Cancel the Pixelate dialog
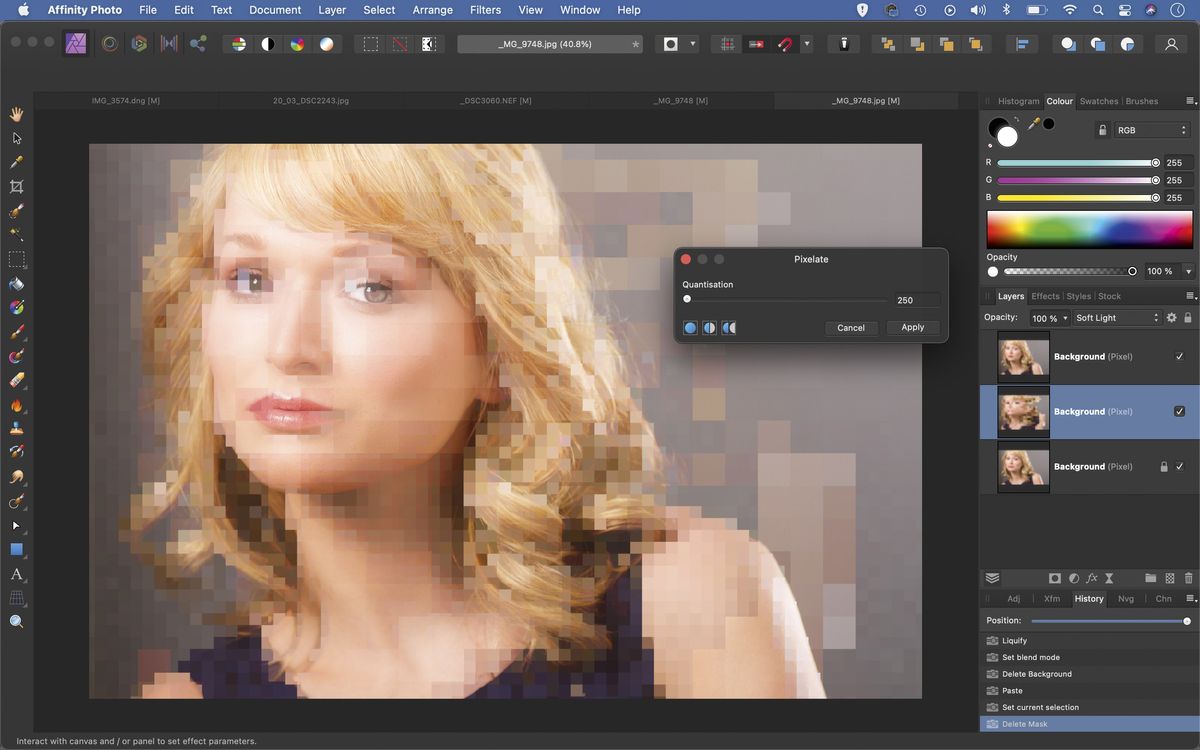Viewport: 1200px width, 750px height. coord(851,327)
